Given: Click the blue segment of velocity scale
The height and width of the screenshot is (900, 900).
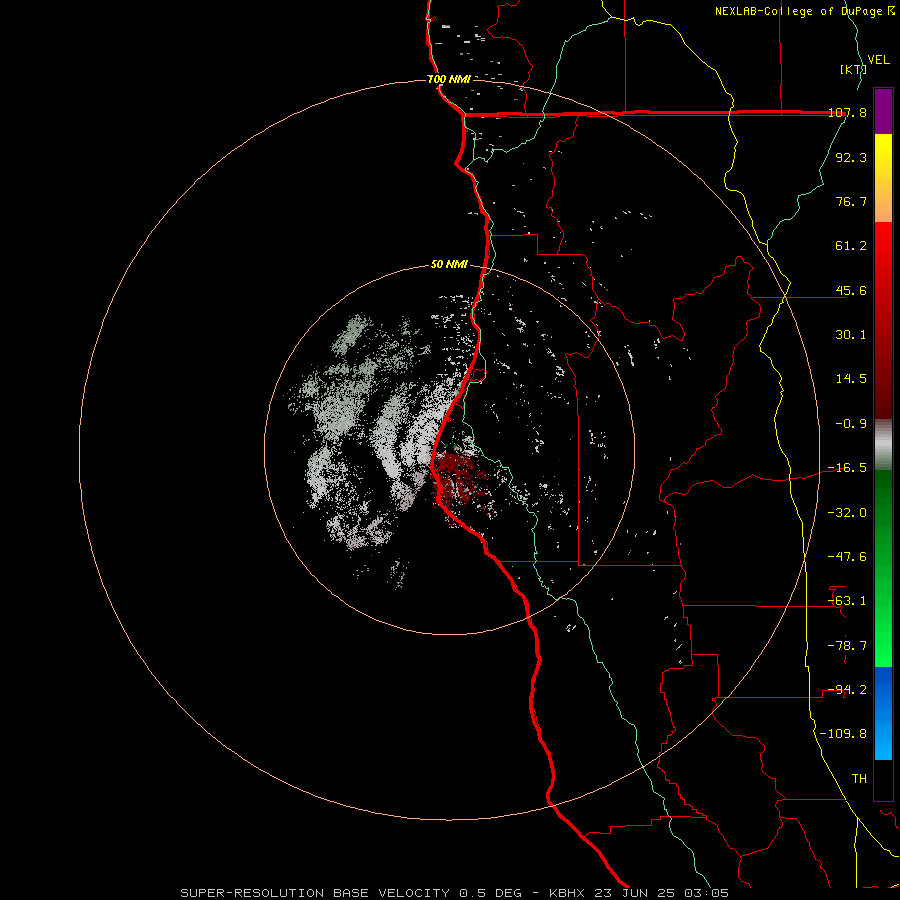Looking at the screenshot, I should 883,713.
